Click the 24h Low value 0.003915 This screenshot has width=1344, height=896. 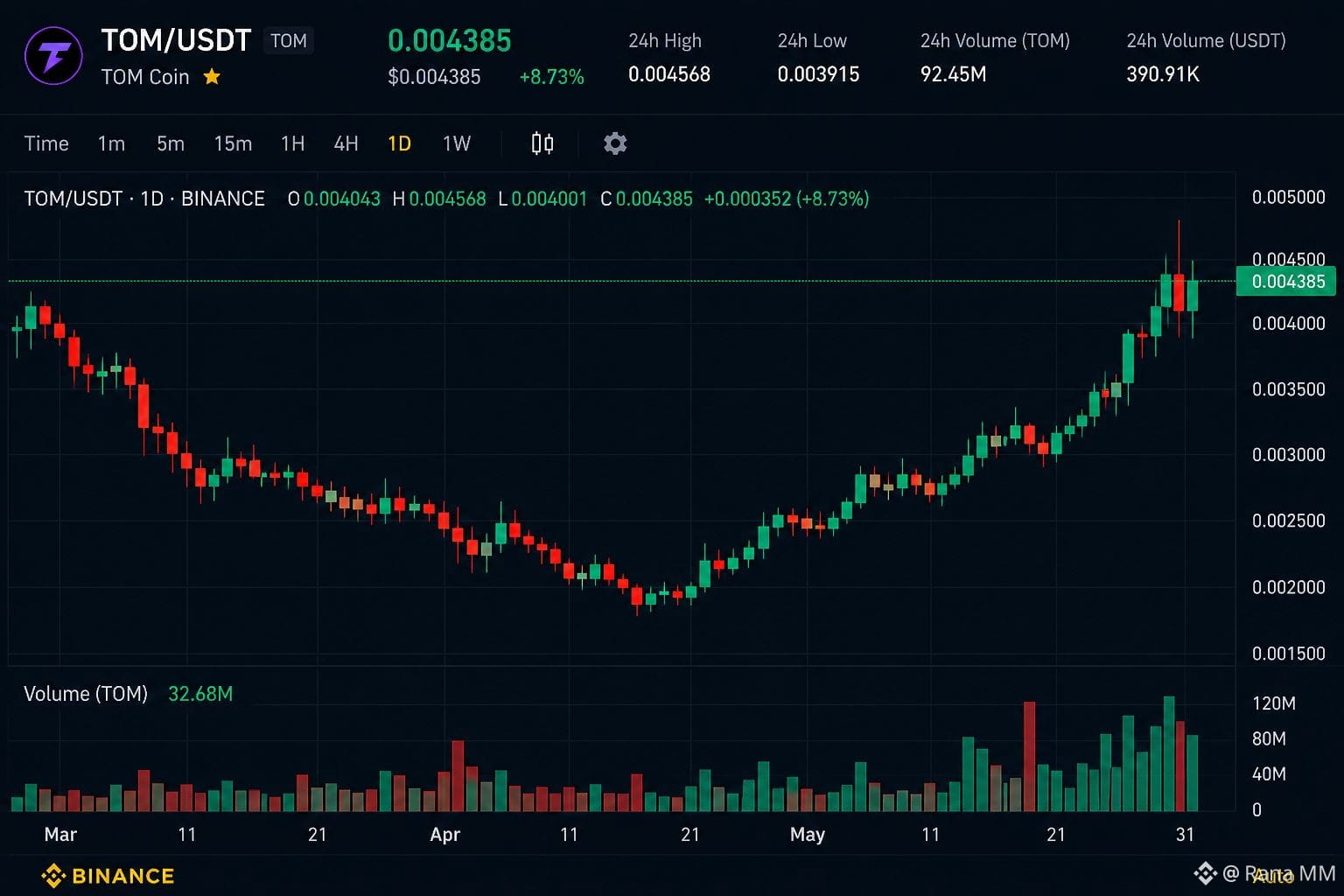coord(818,74)
